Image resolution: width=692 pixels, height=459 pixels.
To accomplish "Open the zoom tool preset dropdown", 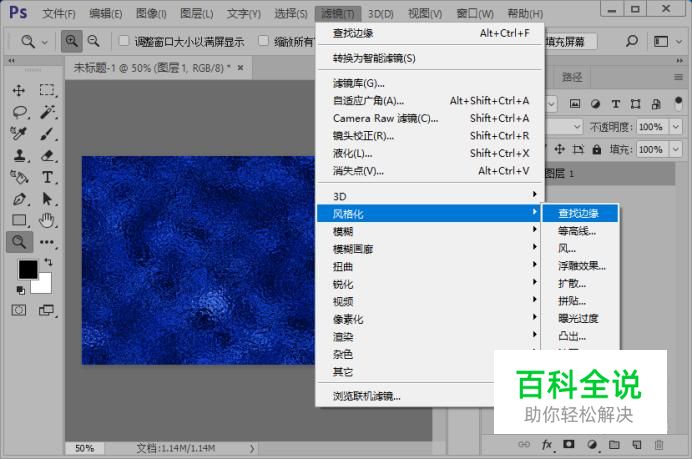I will [x=45, y=43].
